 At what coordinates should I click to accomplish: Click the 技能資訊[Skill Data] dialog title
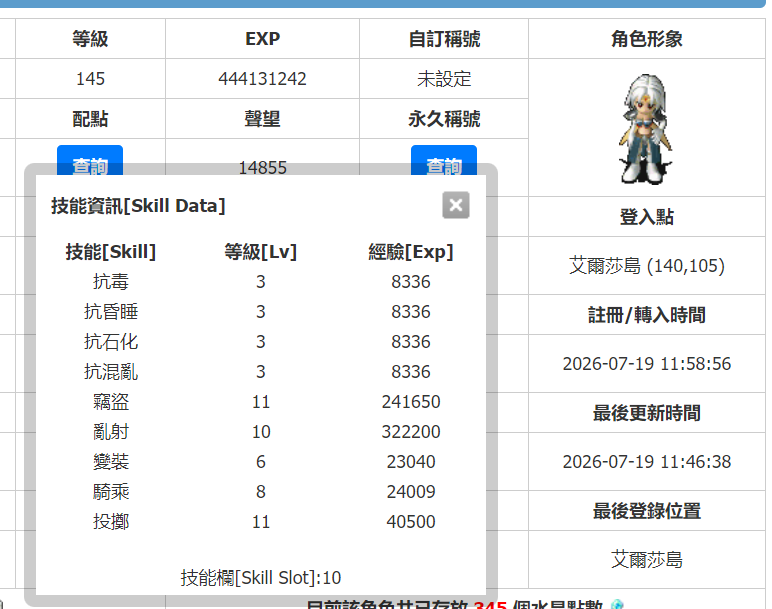pyautogui.click(x=138, y=205)
